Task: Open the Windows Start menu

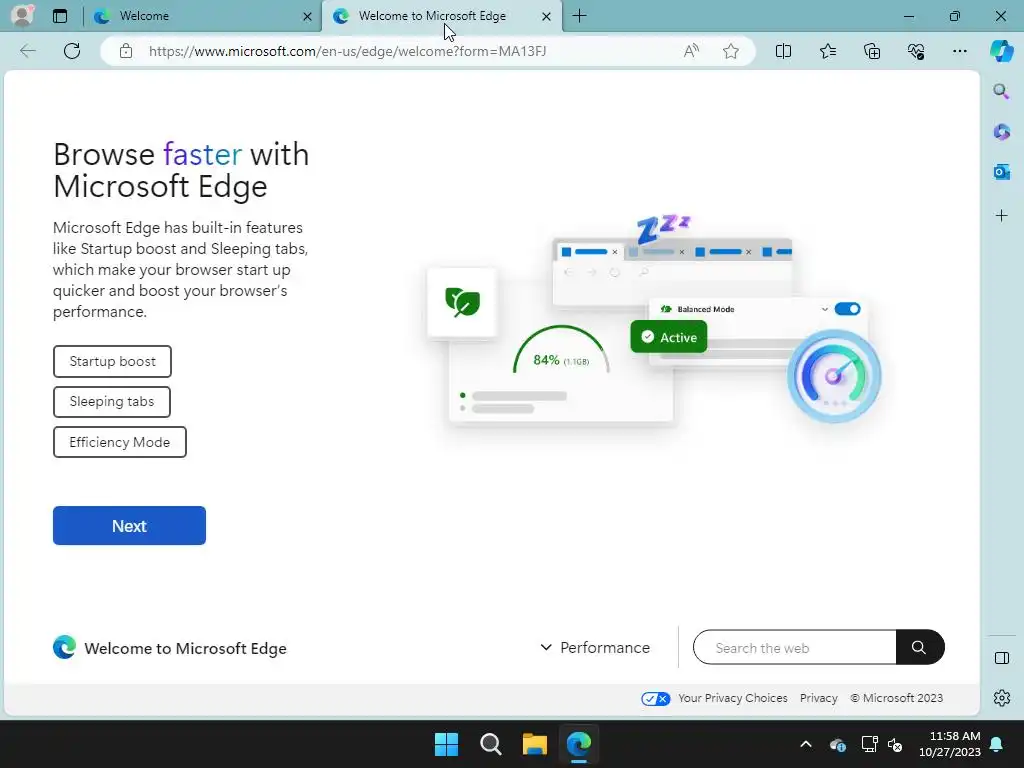Action: [x=447, y=744]
